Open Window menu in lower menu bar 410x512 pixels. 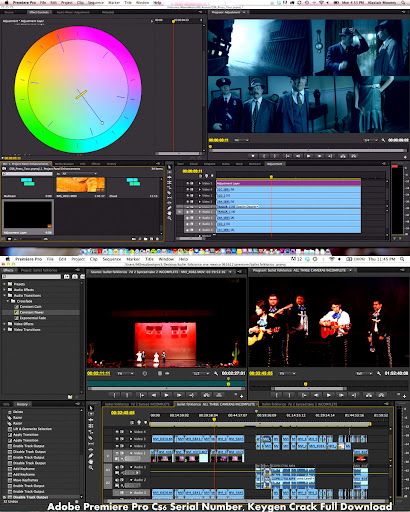click(166, 259)
